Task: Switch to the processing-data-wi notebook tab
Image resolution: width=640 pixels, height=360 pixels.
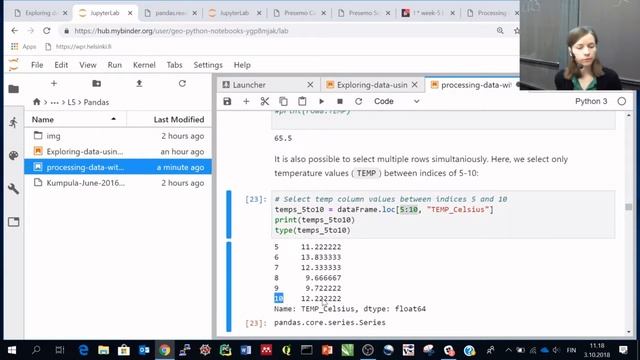Action: 473,85
